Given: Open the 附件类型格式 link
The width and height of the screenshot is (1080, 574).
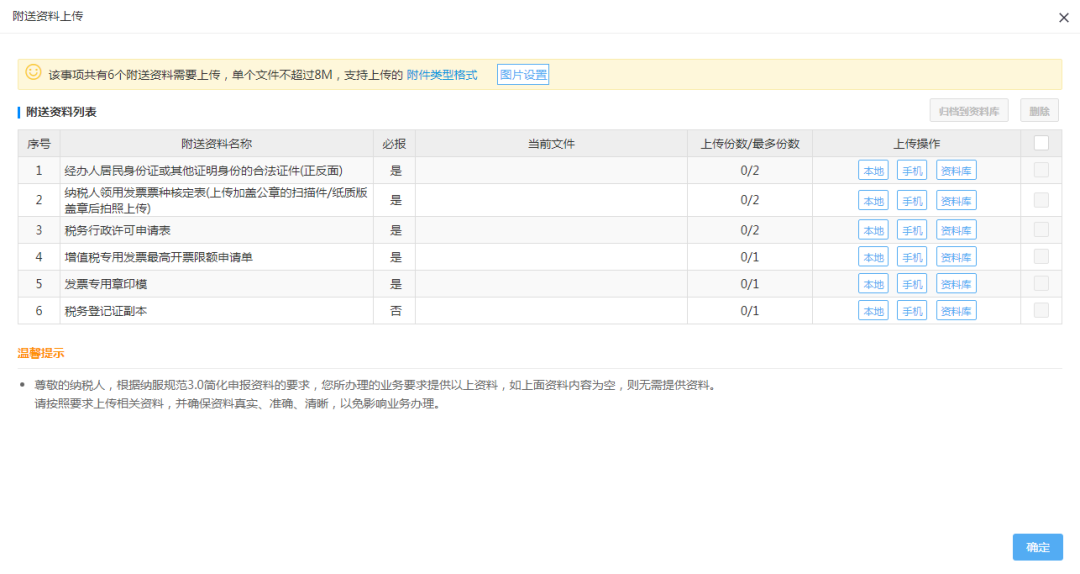Looking at the screenshot, I should click(442, 74).
